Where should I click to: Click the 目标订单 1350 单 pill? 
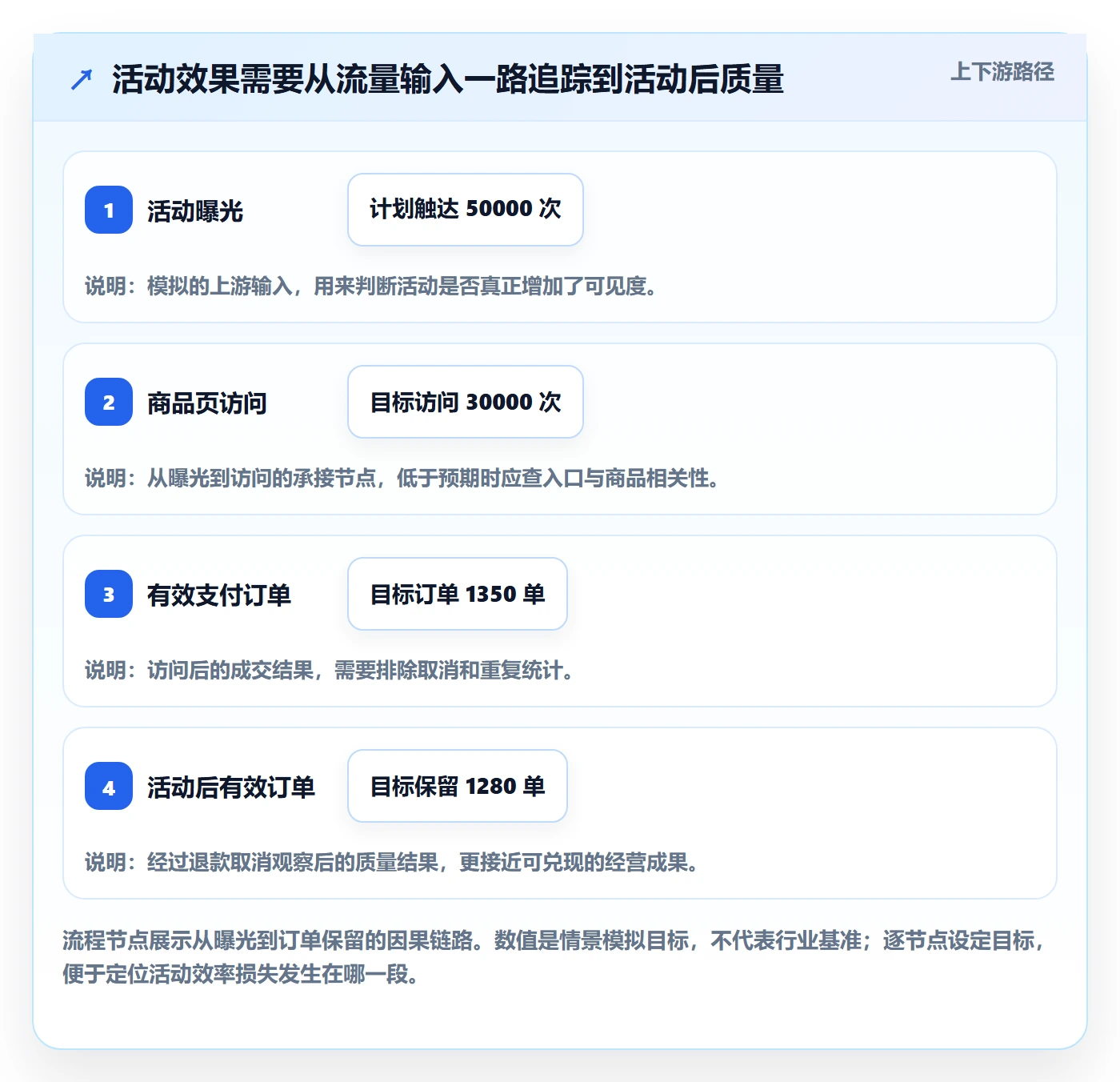(458, 594)
